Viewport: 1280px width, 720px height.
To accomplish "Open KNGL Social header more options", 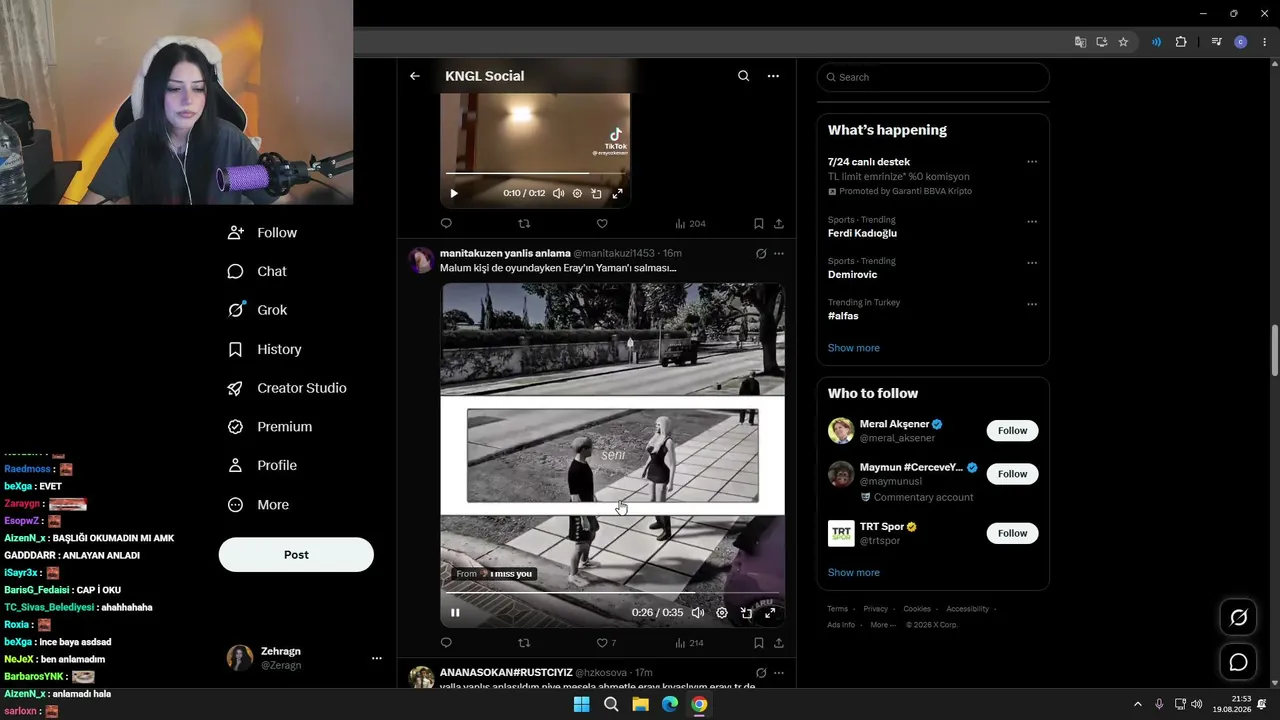I will 773,76.
